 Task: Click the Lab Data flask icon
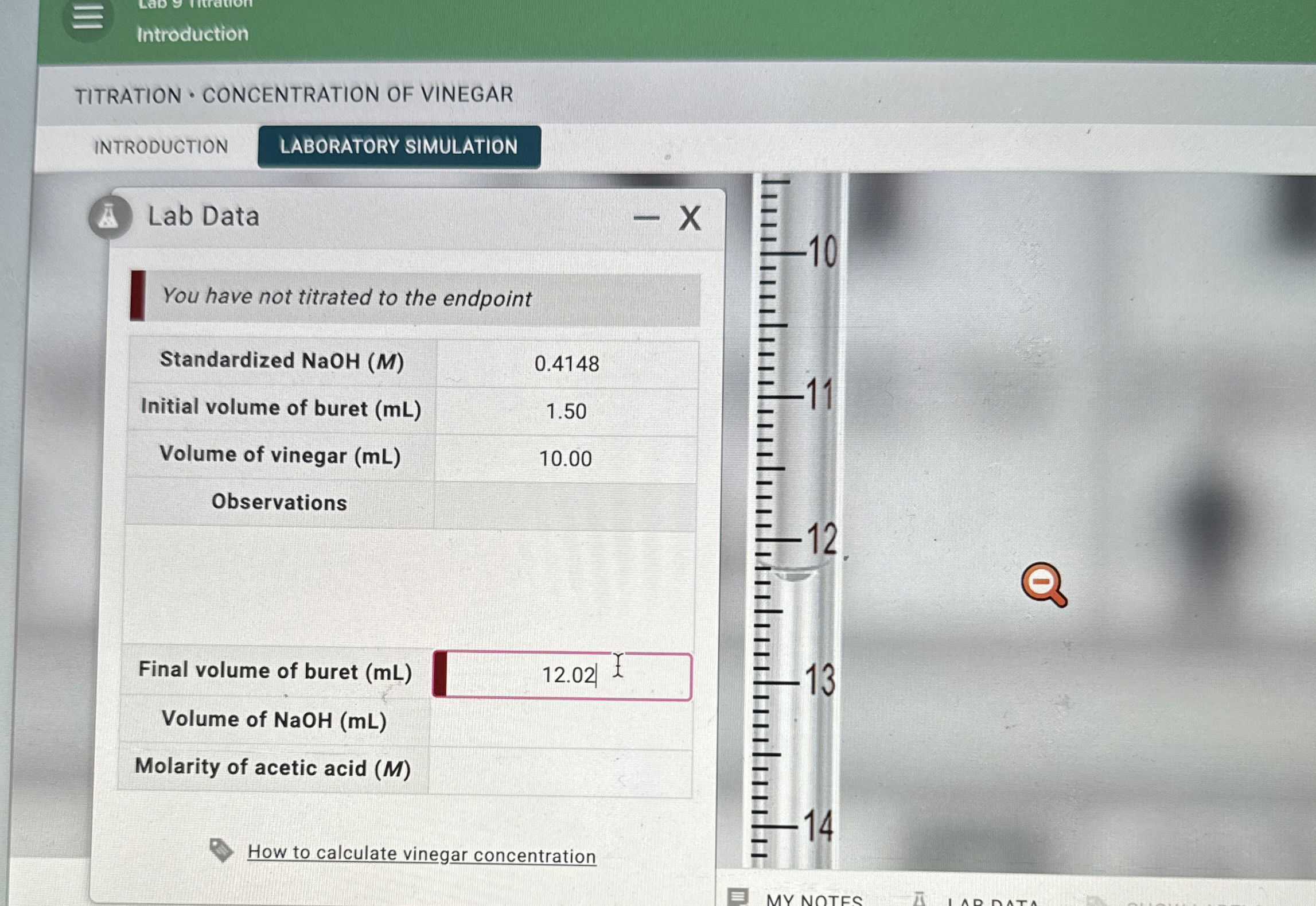[109, 217]
